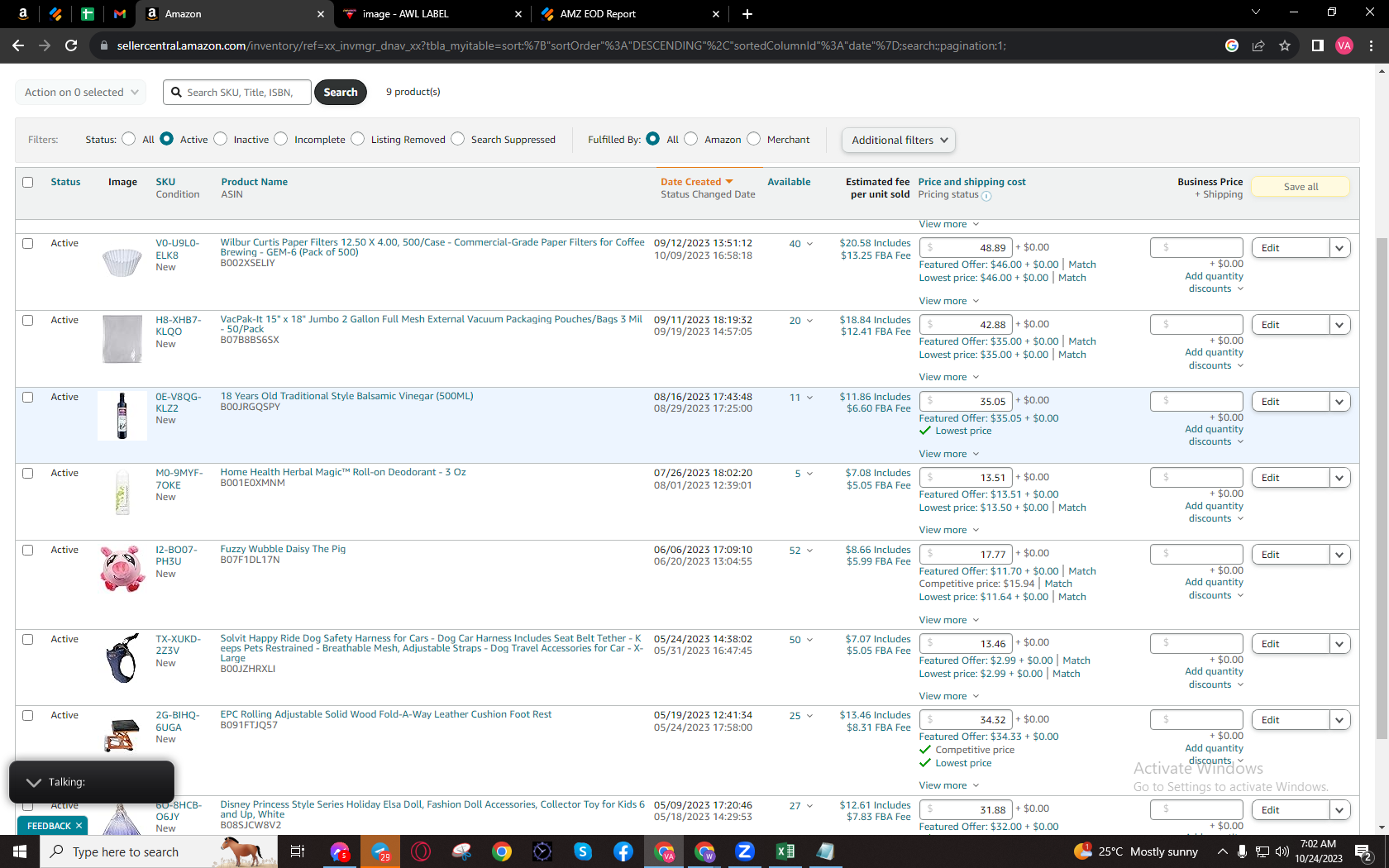The image size is (1389, 868).
Task: Open Excel from the taskbar
Action: pyautogui.click(x=785, y=851)
